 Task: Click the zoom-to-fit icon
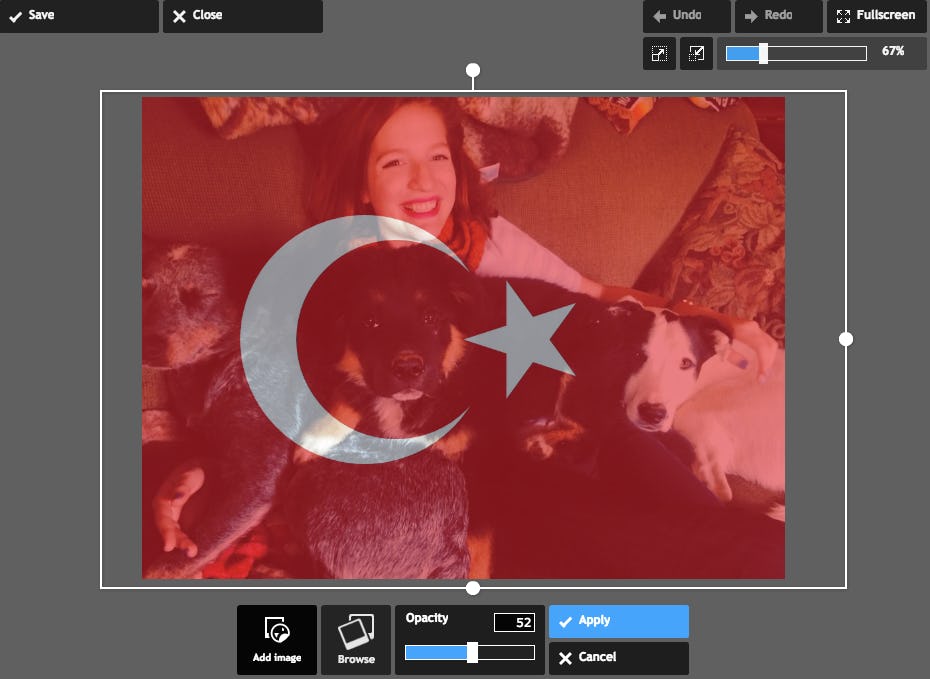coord(658,53)
